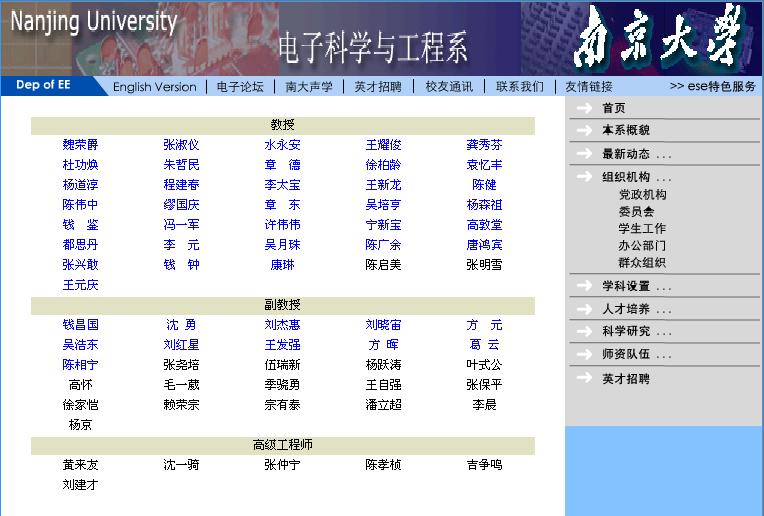Expand the 学科设置 sidebar section
Screen dimensions: 764x516
[636, 287]
